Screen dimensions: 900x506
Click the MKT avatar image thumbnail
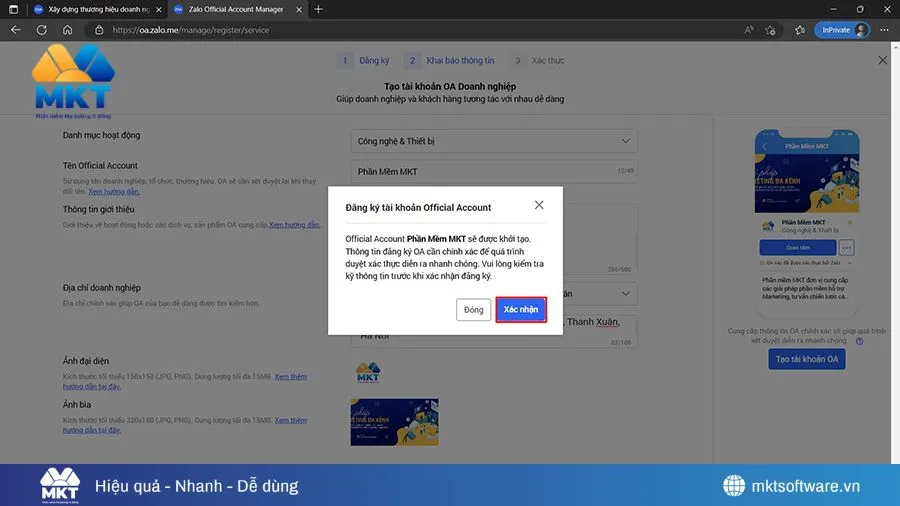click(x=368, y=372)
